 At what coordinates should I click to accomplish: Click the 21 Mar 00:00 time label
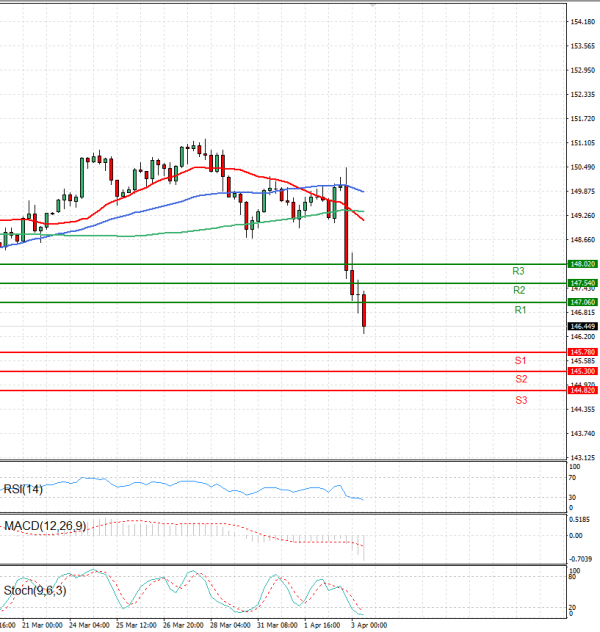pos(42,625)
